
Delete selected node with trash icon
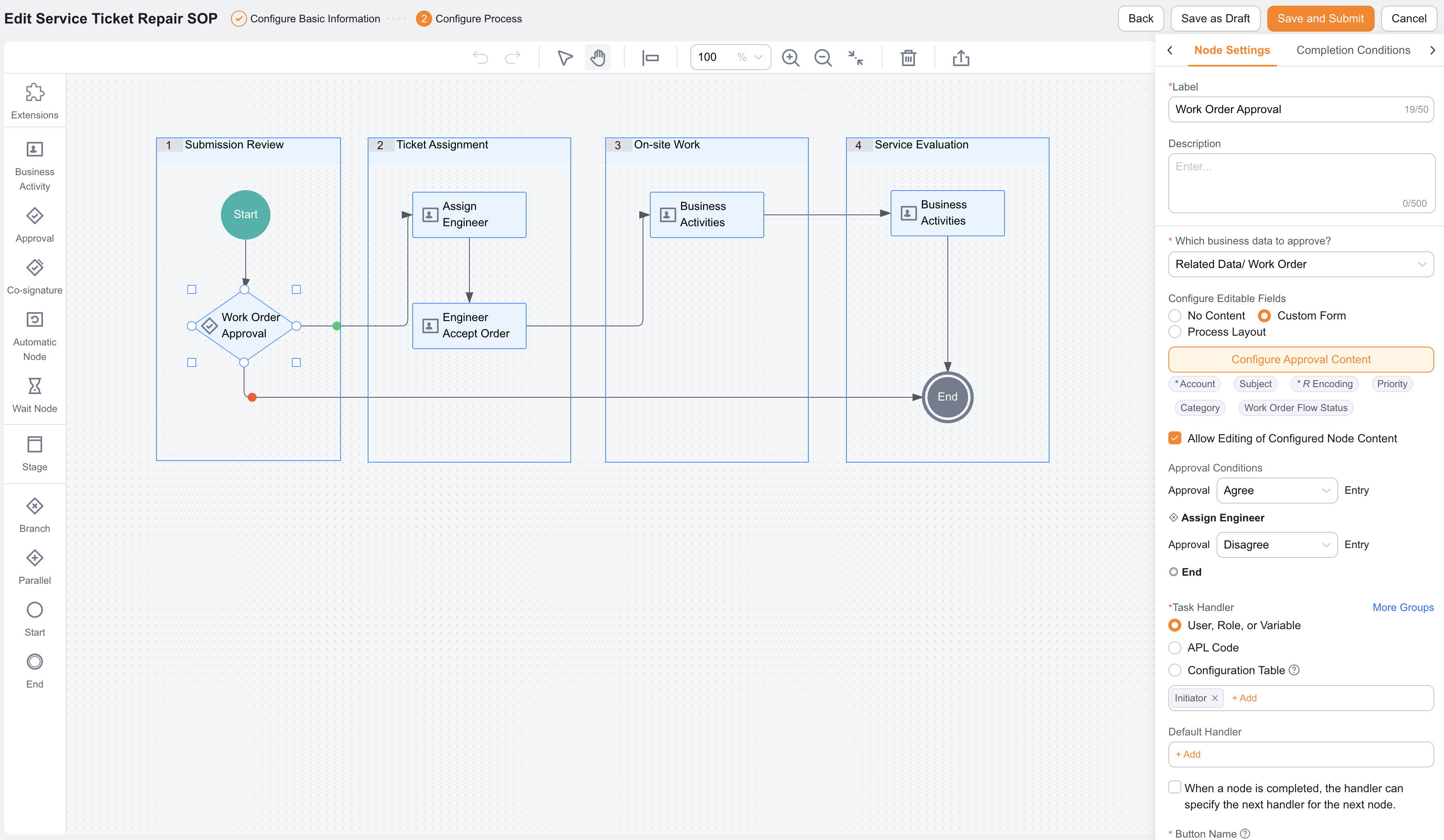coord(908,57)
